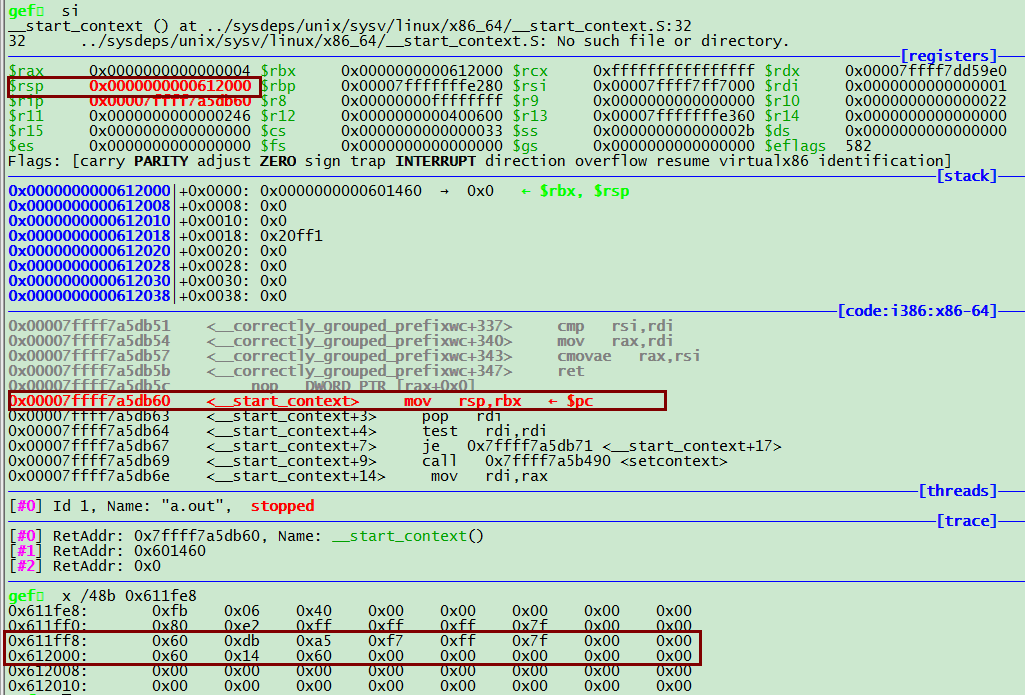The width and height of the screenshot is (1025, 695).
Task: Select the highlighted $rsp register value
Action: pos(170,86)
